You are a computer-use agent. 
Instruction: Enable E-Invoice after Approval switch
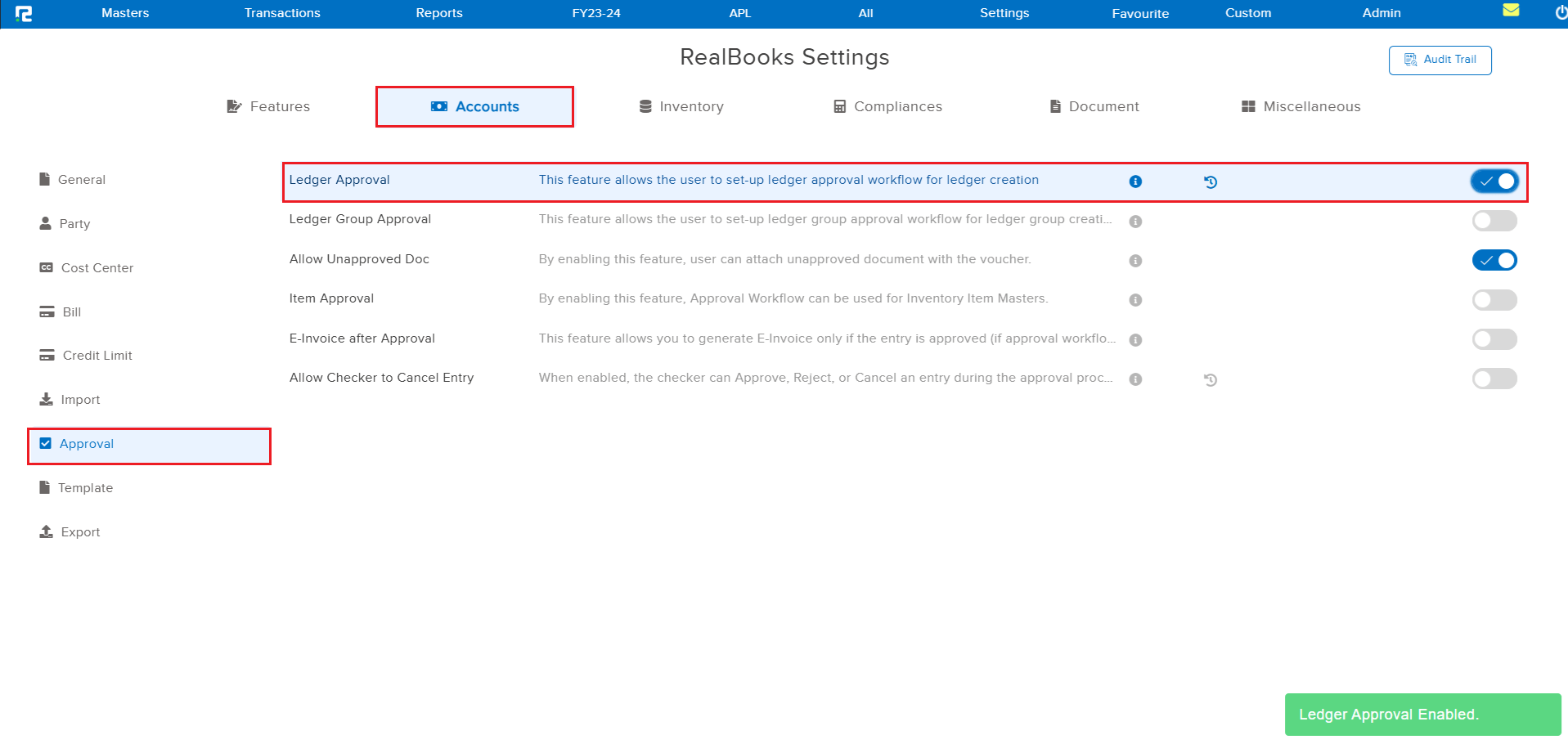(x=1494, y=339)
